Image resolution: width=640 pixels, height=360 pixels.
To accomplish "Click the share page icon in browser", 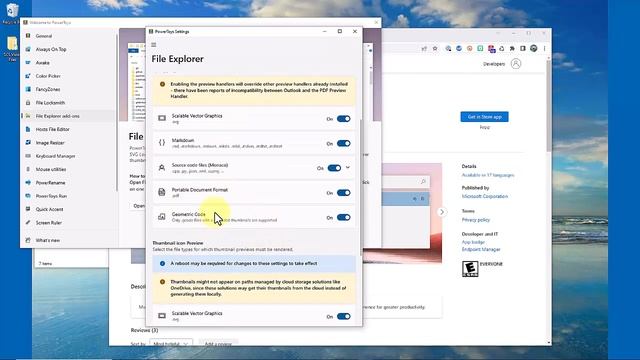I will point(424,49).
